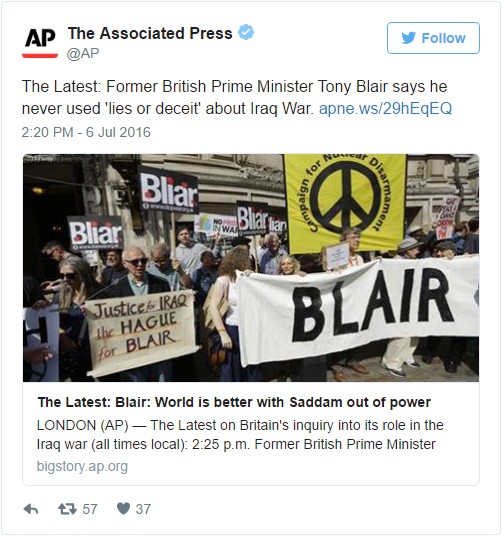Click the white BLAIR banner in photo
The height and width of the screenshot is (536, 503).
[358, 309]
